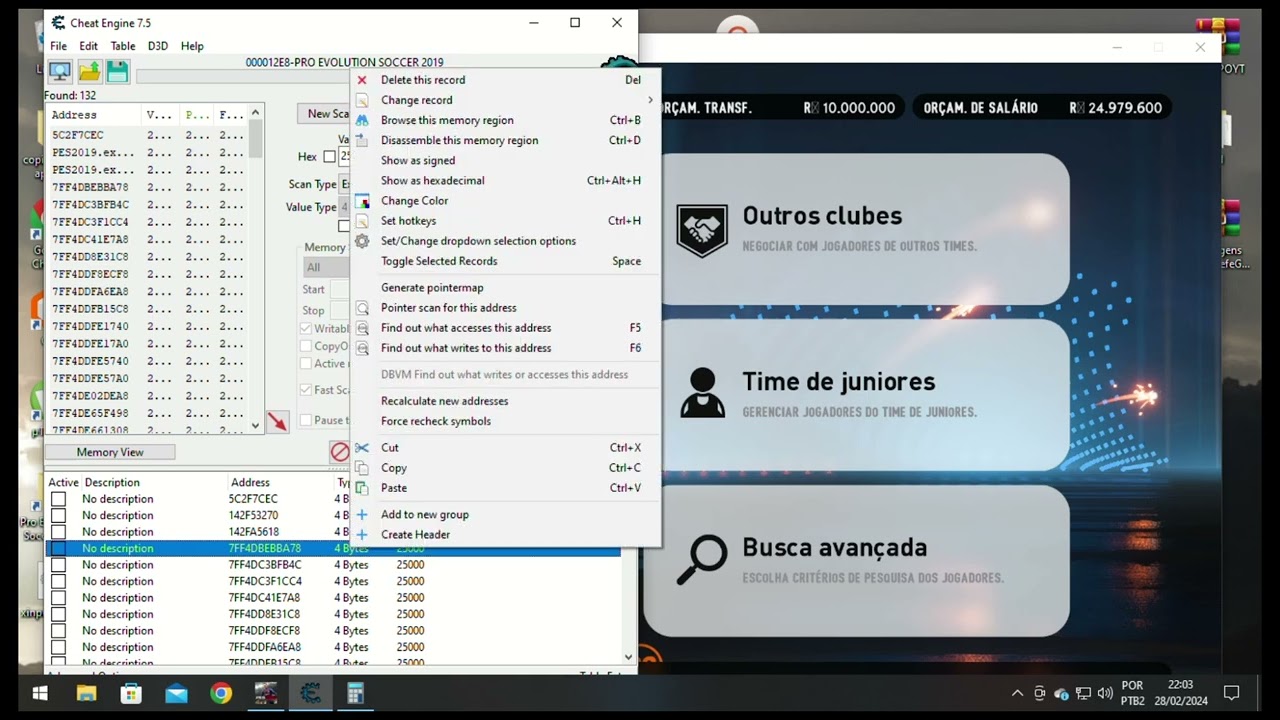This screenshot has width=1280, height=720.
Task: Click the Change Color palette icon
Action: (362, 201)
